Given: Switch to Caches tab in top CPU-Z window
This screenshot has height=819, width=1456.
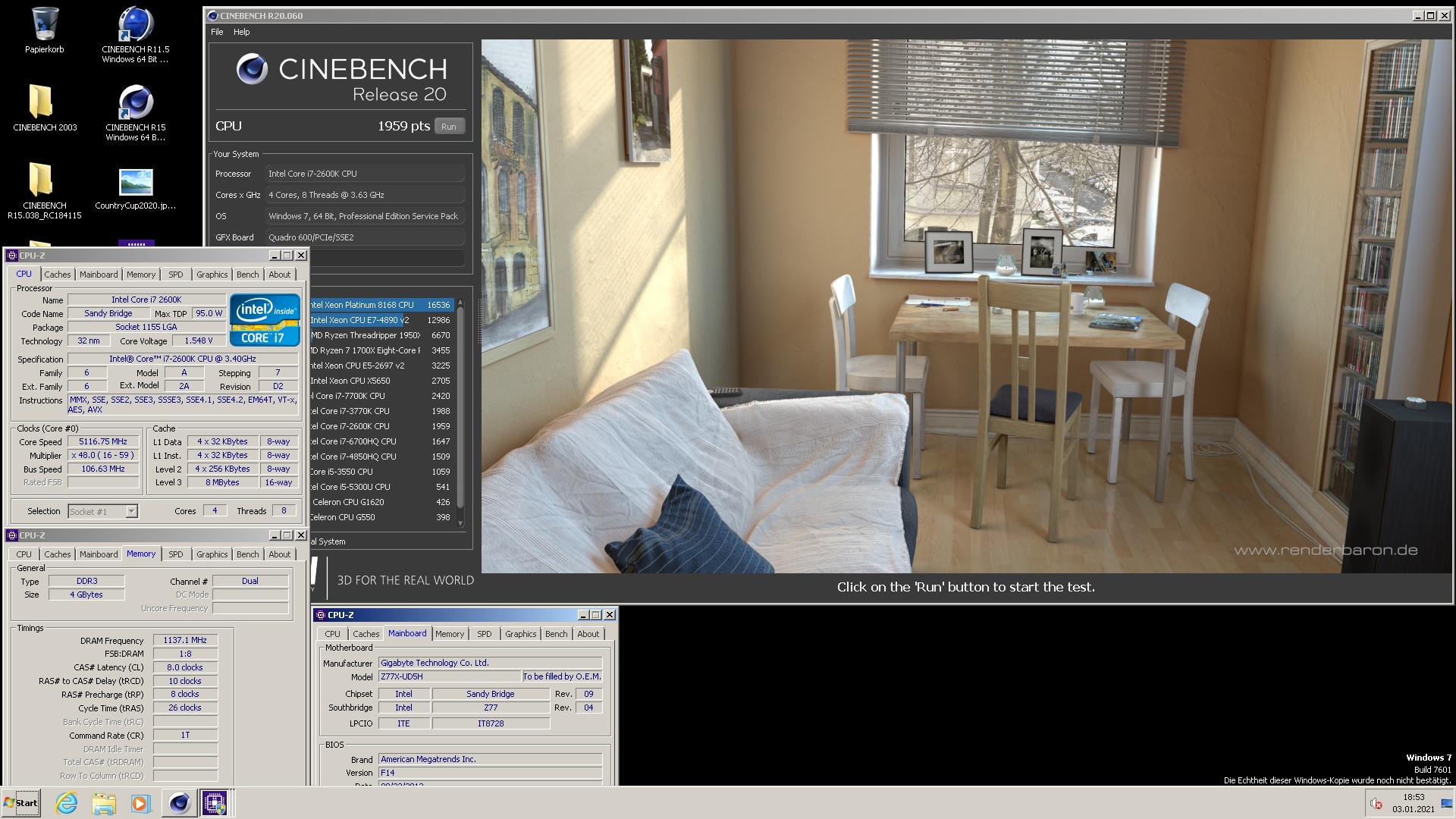Looking at the screenshot, I should click(x=57, y=275).
